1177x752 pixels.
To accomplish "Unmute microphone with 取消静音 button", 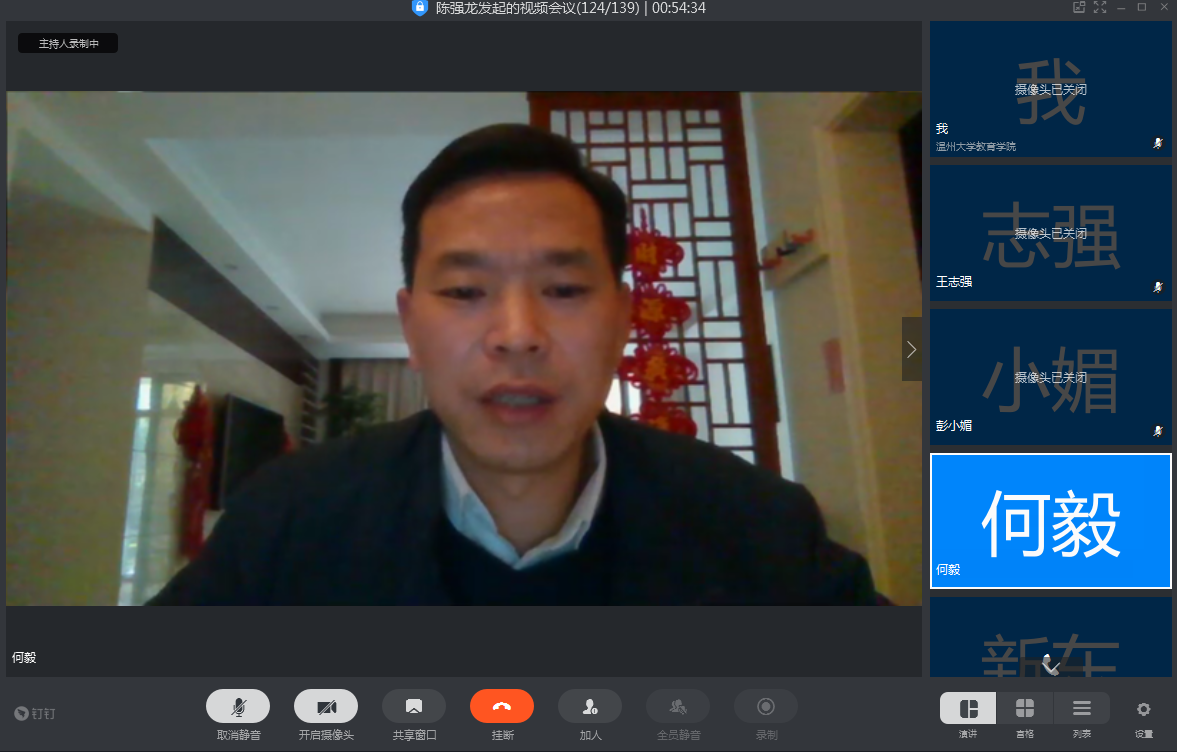I will pos(238,707).
